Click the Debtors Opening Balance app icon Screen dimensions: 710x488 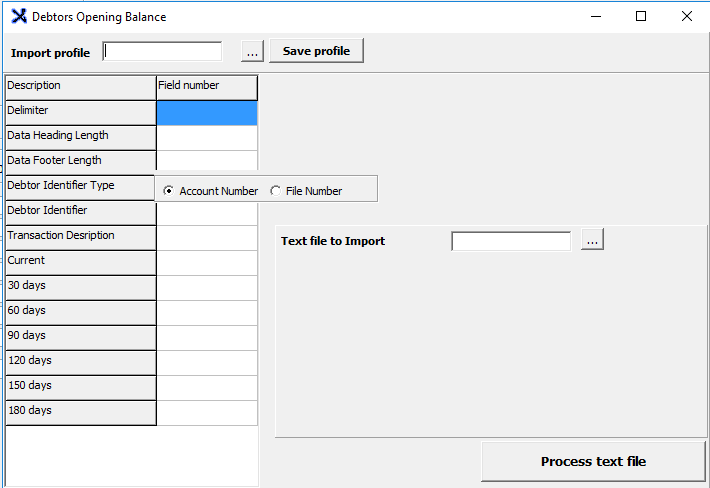18,17
